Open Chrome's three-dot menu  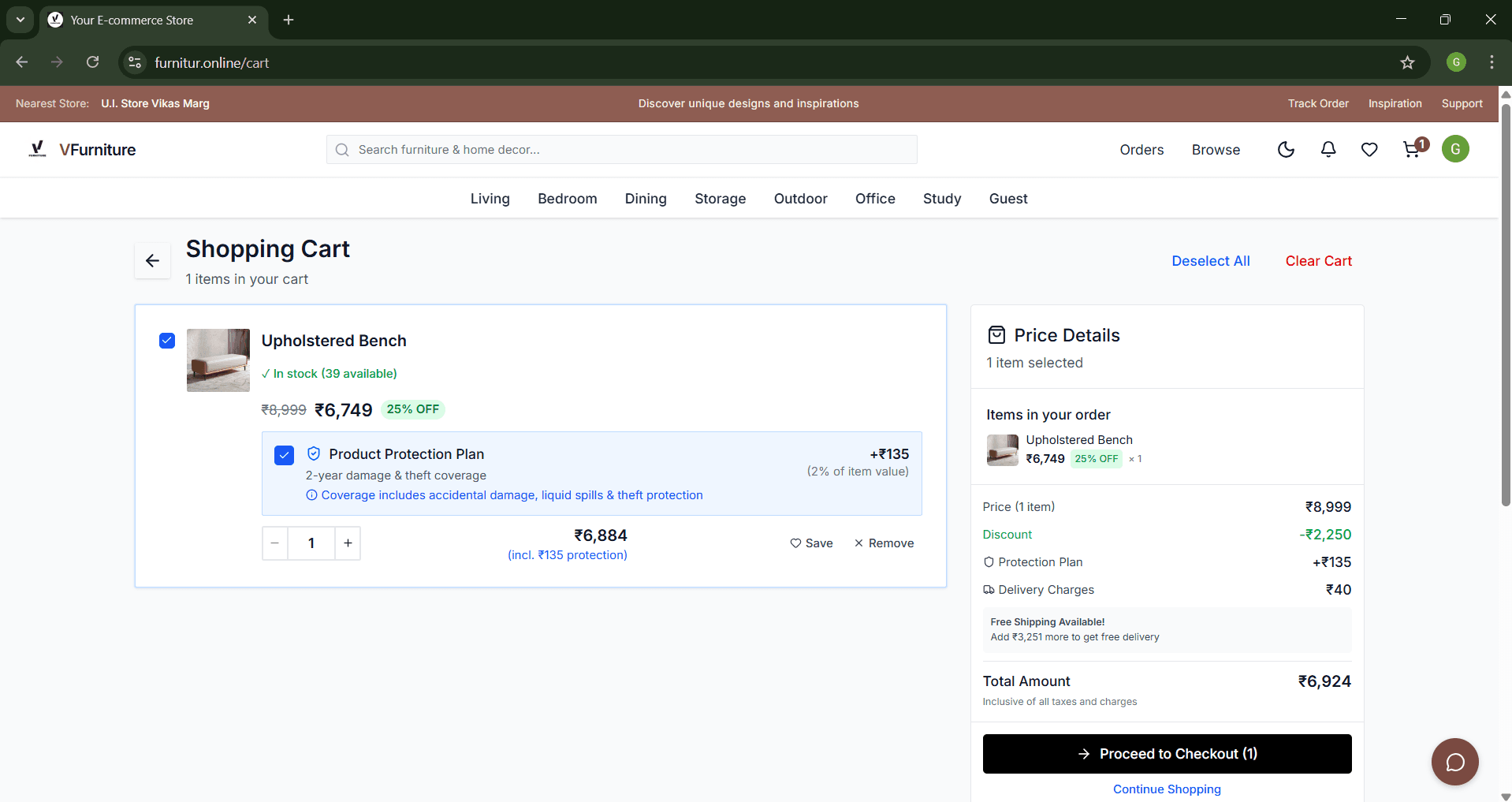pyautogui.click(x=1491, y=62)
